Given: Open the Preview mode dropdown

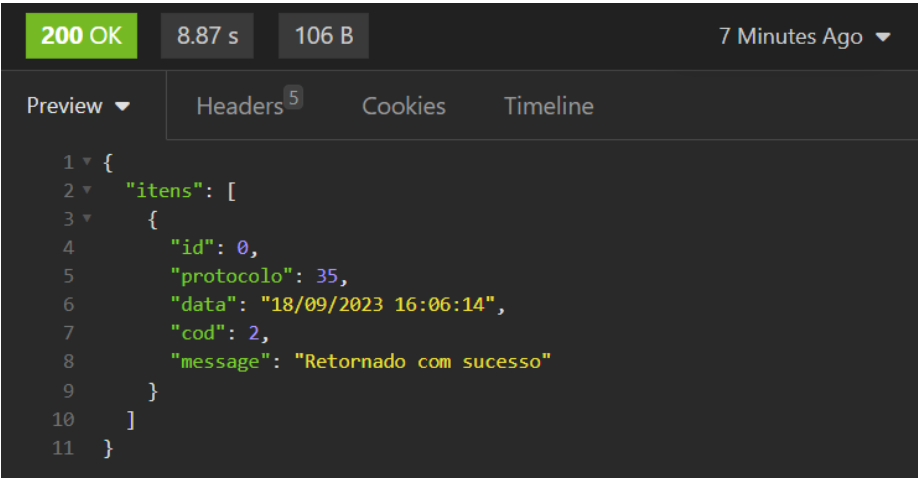Looking at the screenshot, I should click(78, 106).
